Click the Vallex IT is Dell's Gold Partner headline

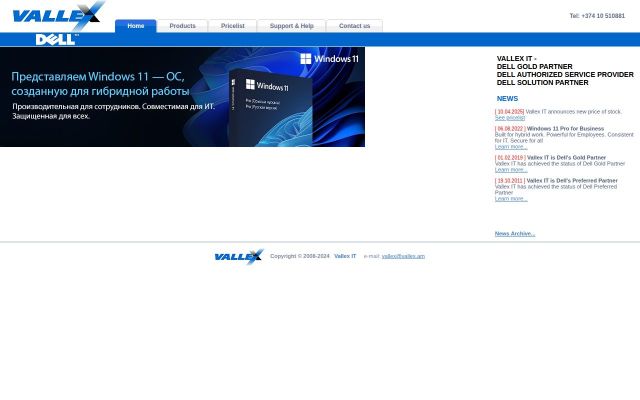tap(566, 158)
